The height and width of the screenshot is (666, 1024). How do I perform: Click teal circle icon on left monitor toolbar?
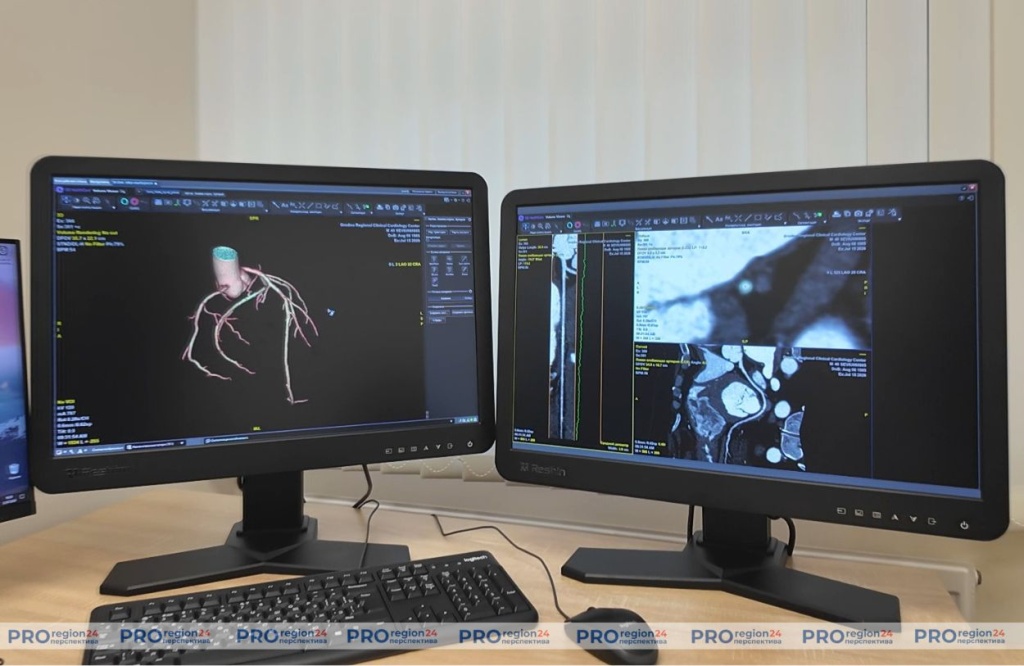[124, 202]
